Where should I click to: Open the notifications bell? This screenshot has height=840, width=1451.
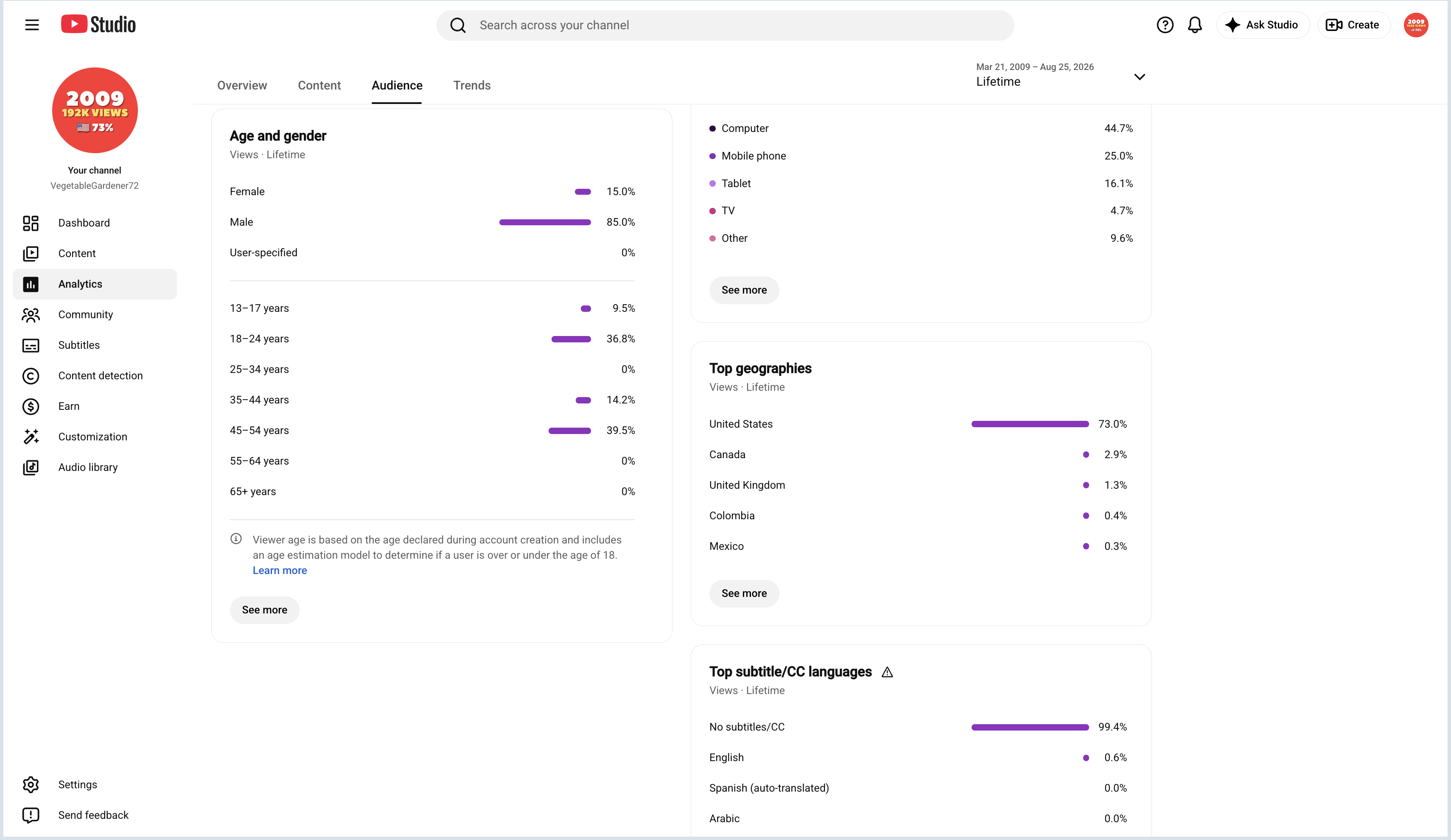click(1195, 25)
